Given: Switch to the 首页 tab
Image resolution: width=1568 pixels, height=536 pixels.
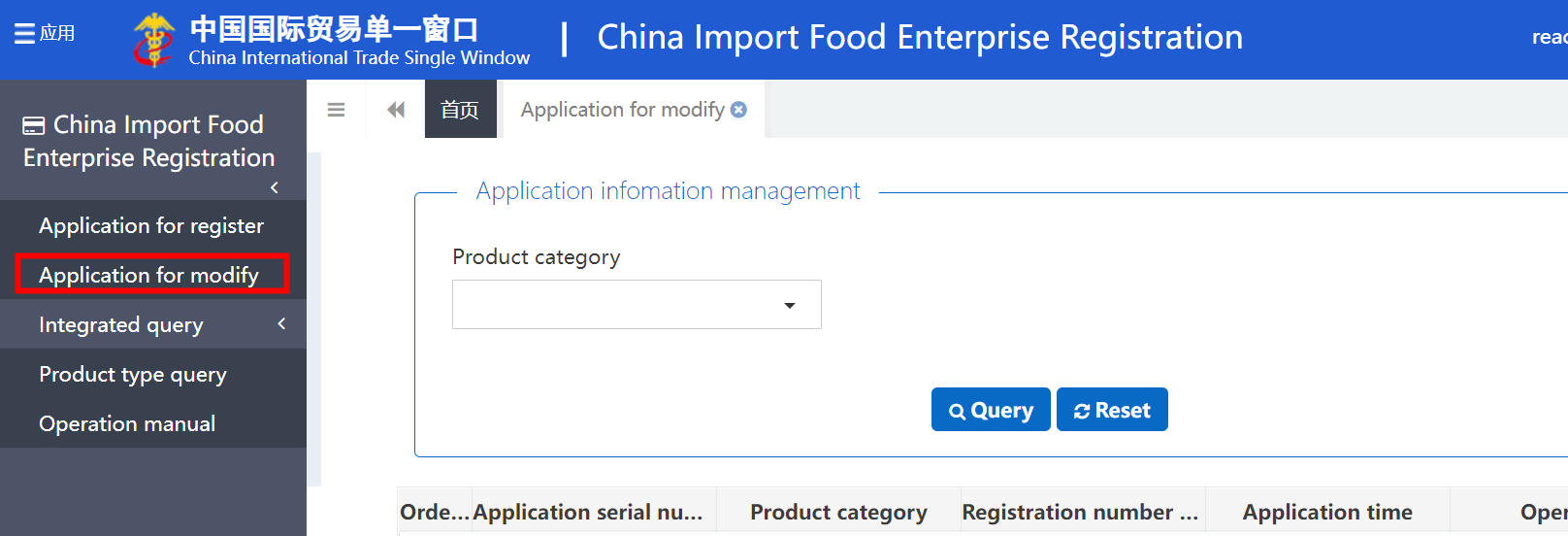Looking at the screenshot, I should click(x=461, y=110).
